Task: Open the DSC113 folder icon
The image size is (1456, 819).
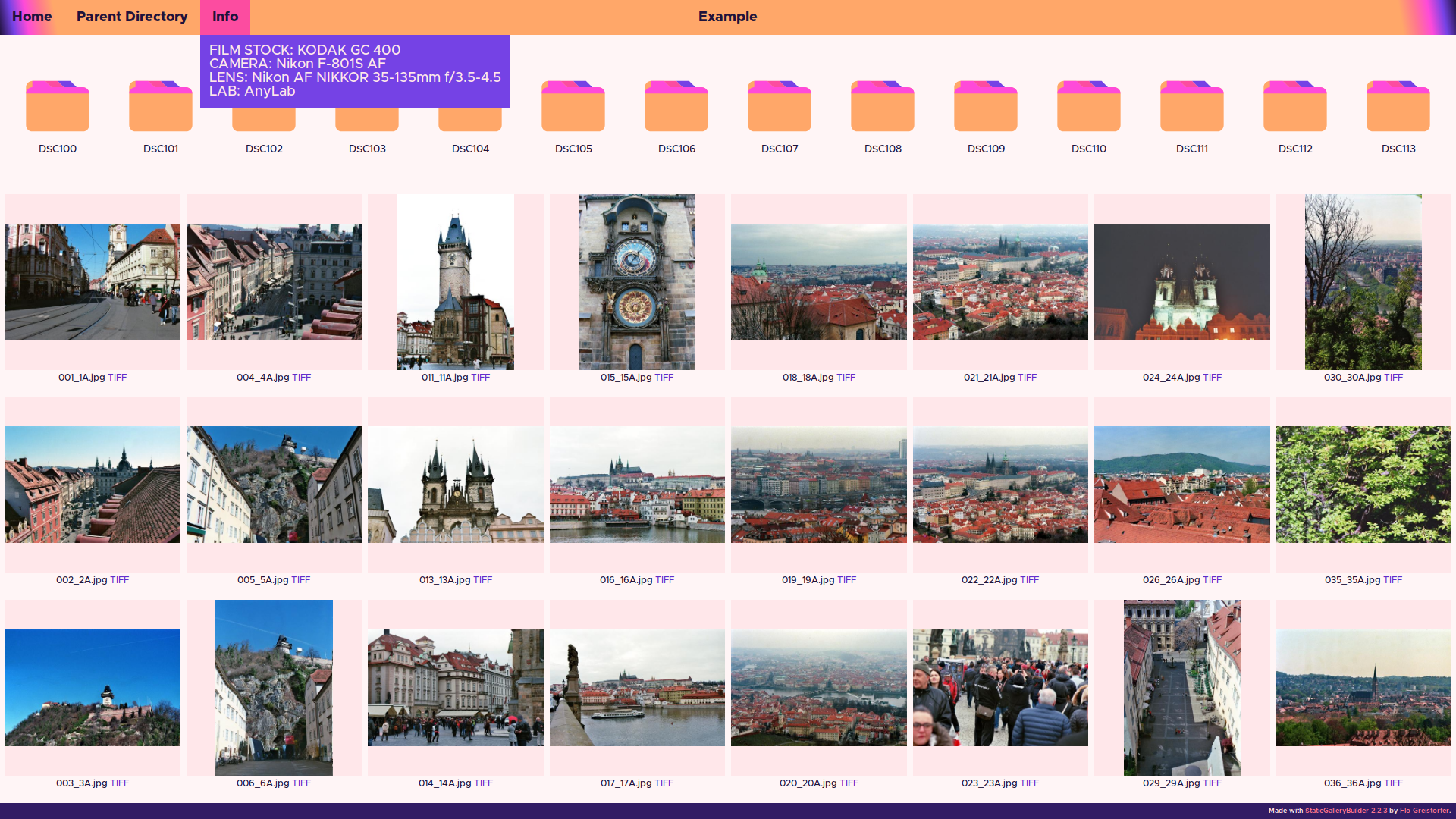Action: click(x=1398, y=107)
